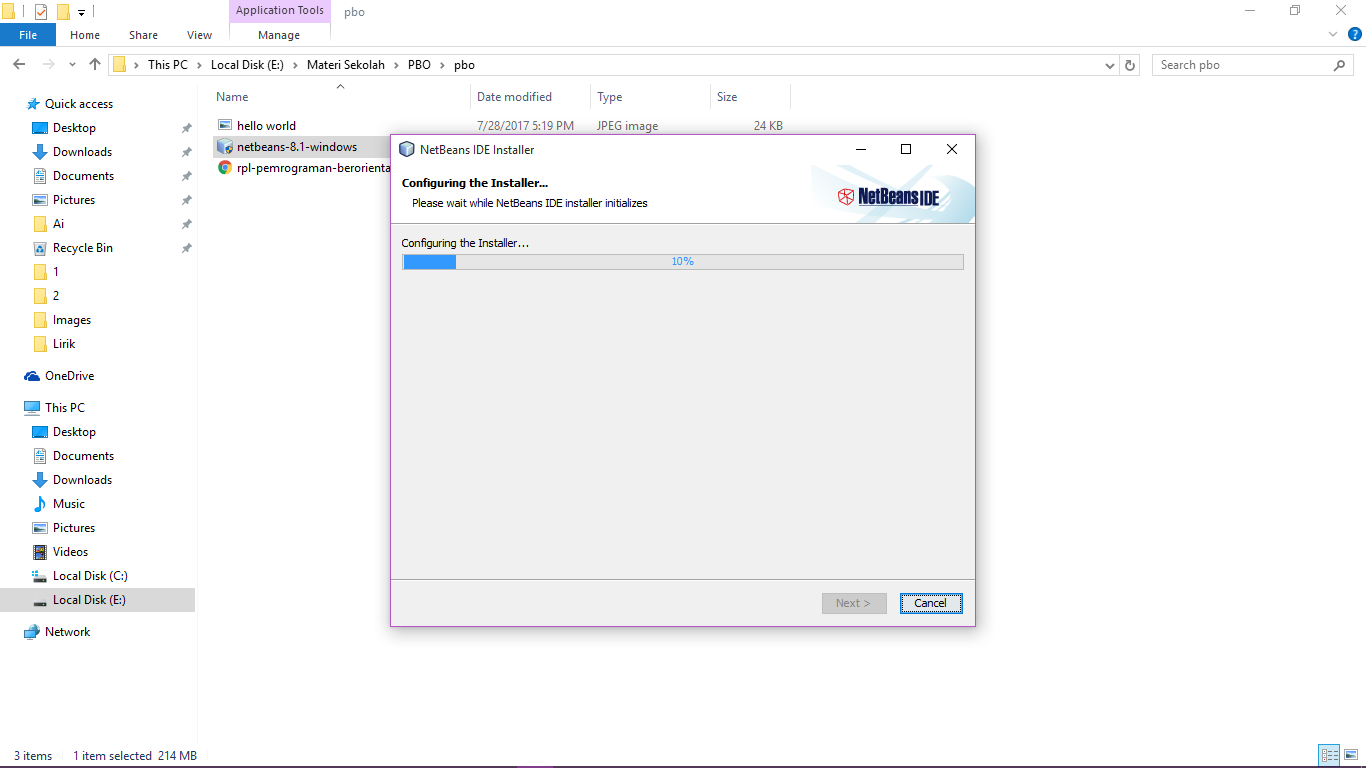
Task: Expand the ribbon using the chevron
Action: (x=1333, y=34)
